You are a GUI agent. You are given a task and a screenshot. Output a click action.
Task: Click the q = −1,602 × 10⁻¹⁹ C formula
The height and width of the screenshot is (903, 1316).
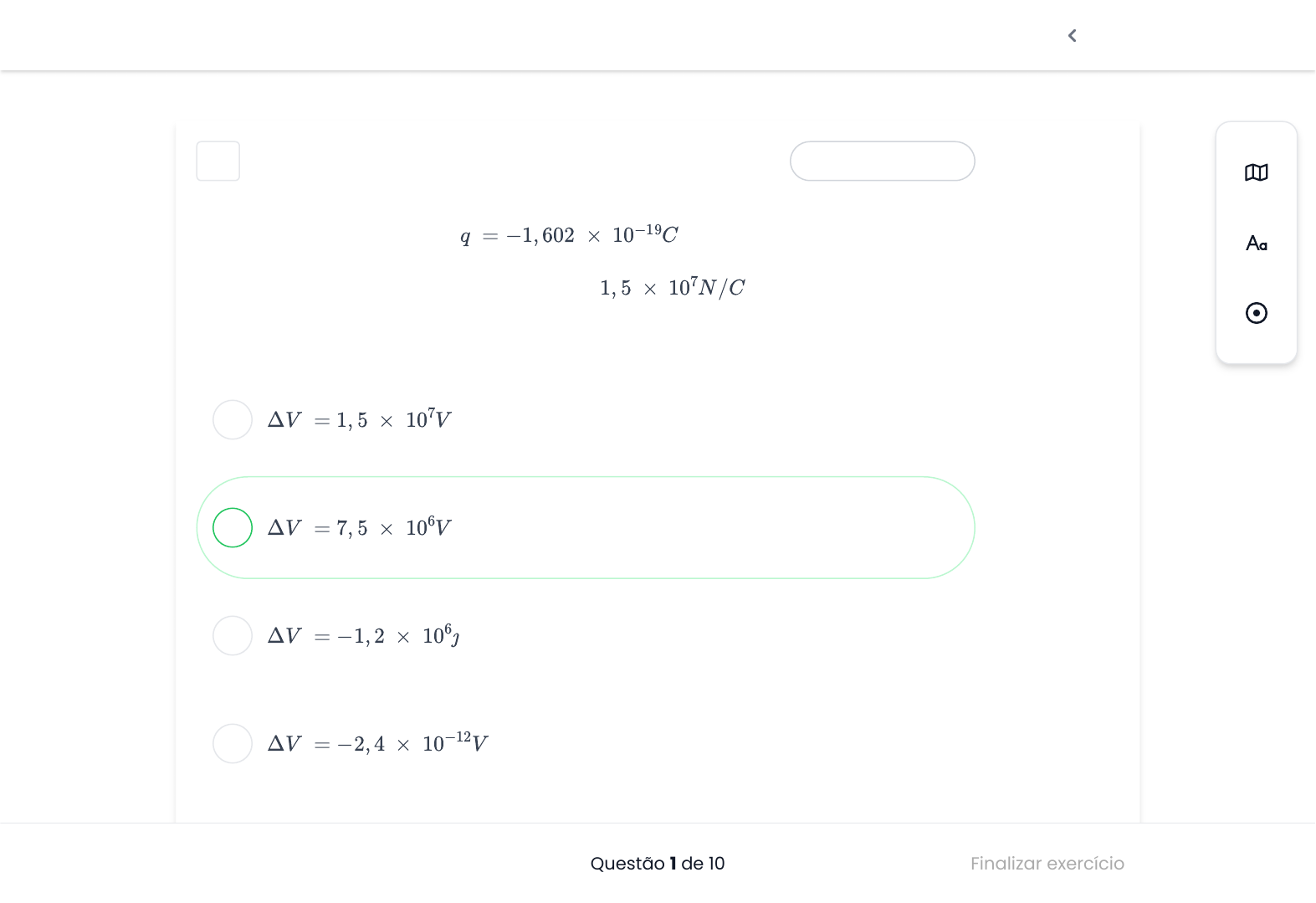tap(569, 235)
